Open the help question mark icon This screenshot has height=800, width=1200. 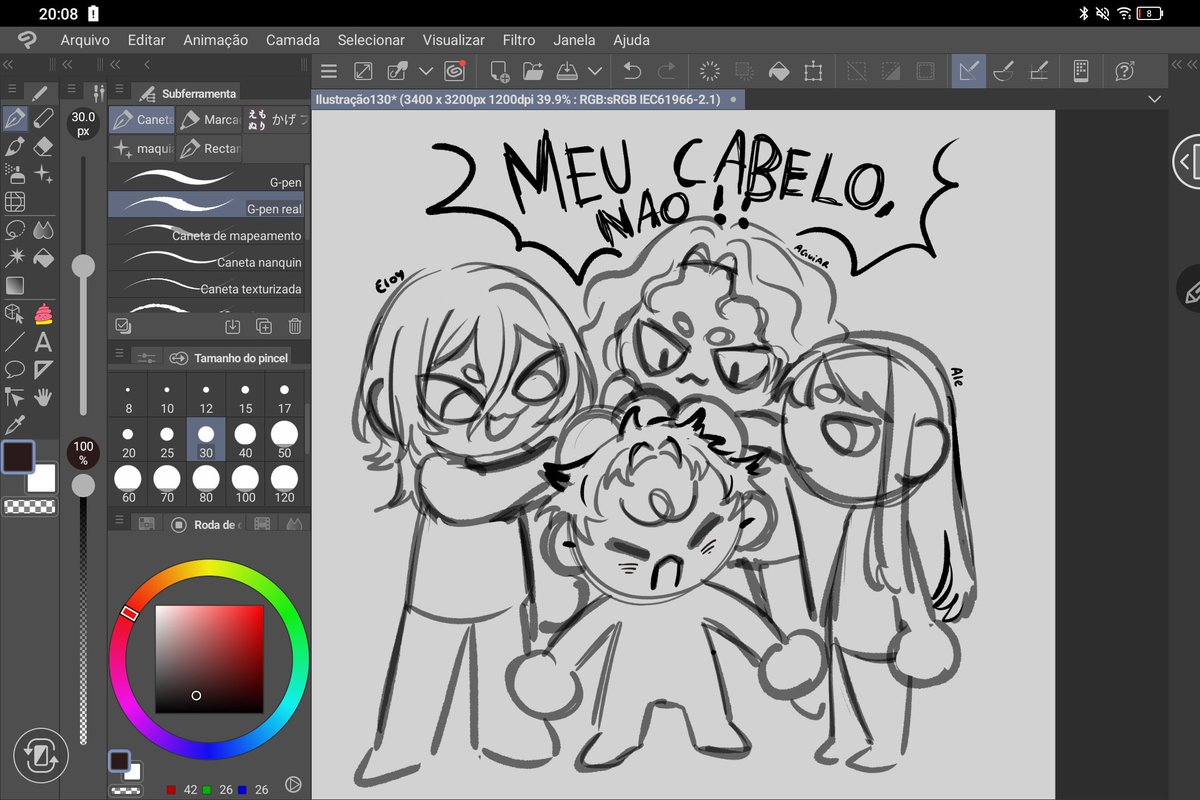(x=1124, y=71)
